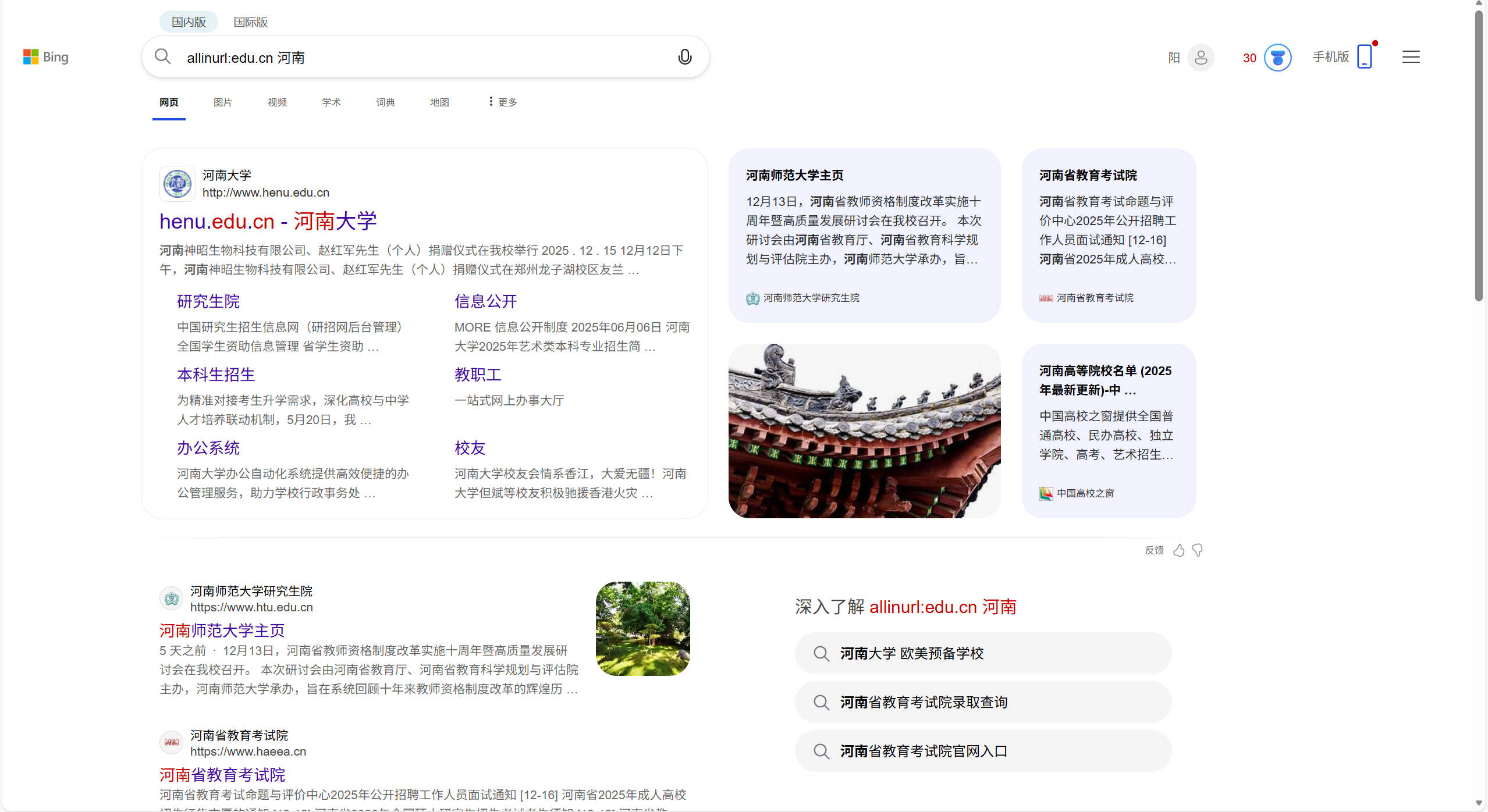The height and width of the screenshot is (812, 1488).
Task: Open the hamburger settings menu
Action: click(1411, 57)
